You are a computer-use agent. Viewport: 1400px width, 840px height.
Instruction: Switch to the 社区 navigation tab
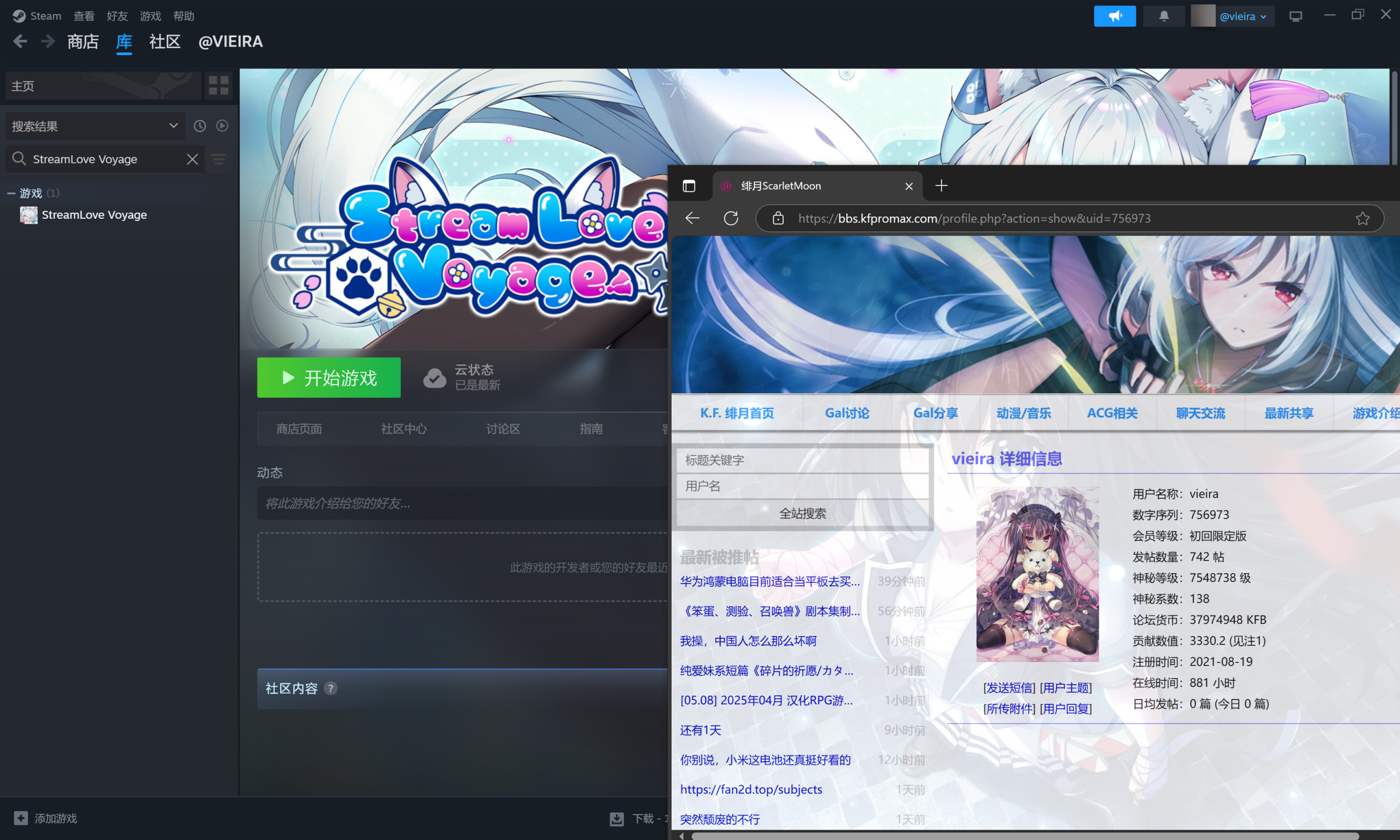coord(165,42)
